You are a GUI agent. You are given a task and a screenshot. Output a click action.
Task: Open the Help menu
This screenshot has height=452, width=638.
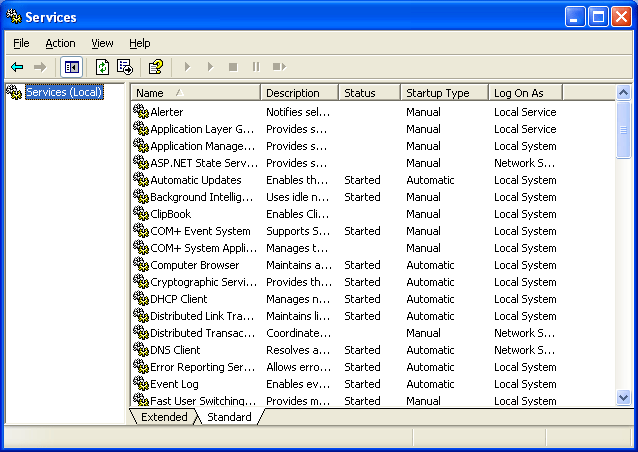(x=140, y=43)
